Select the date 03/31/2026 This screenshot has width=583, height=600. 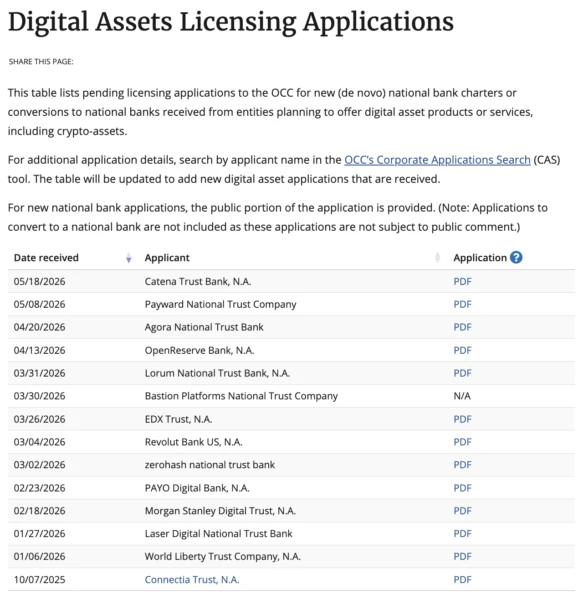coord(39,373)
